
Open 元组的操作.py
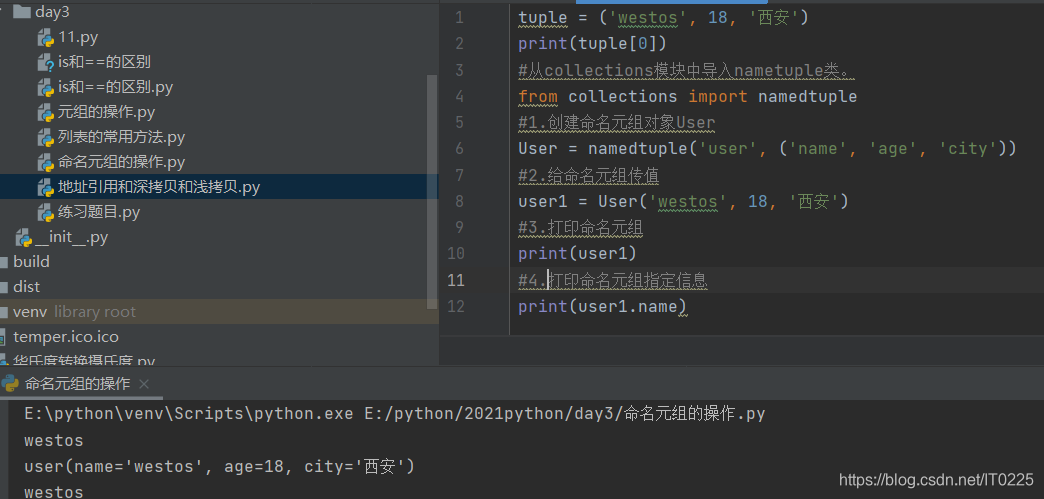tap(106, 112)
